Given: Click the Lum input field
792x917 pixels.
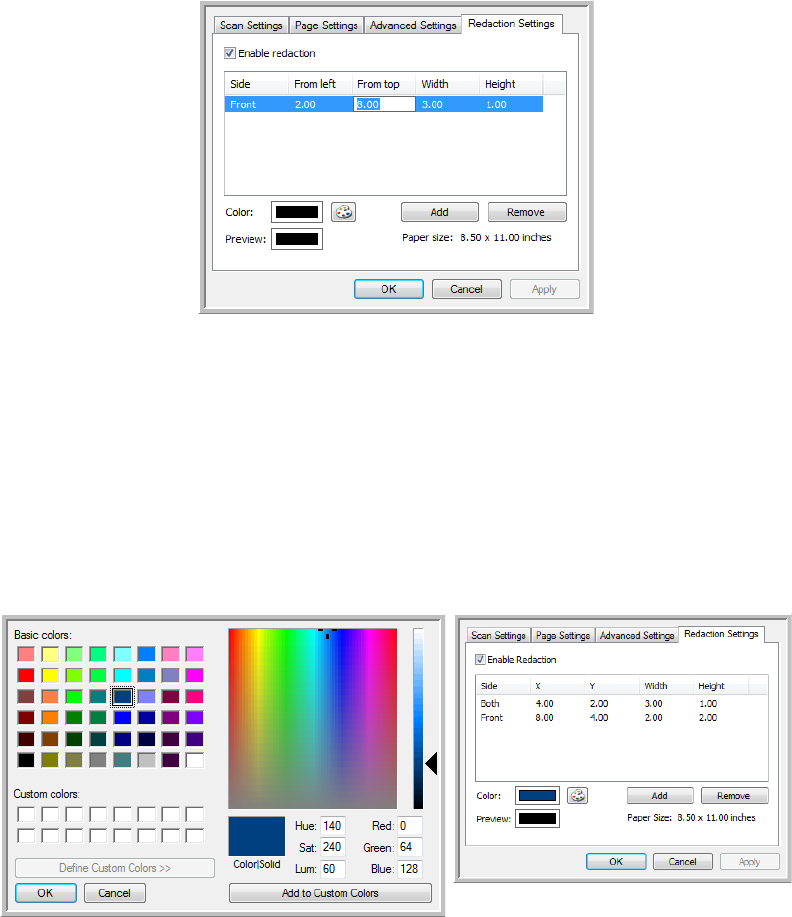Looking at the screenshot, I should [332, 868].
